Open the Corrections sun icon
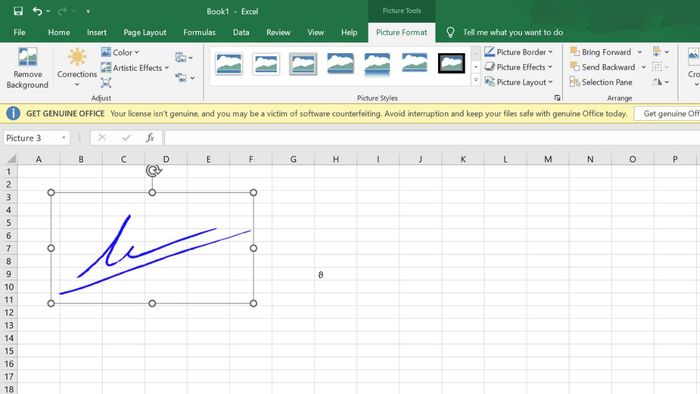The width and height of the screenshot is (700, 394). tap(77, 57)
